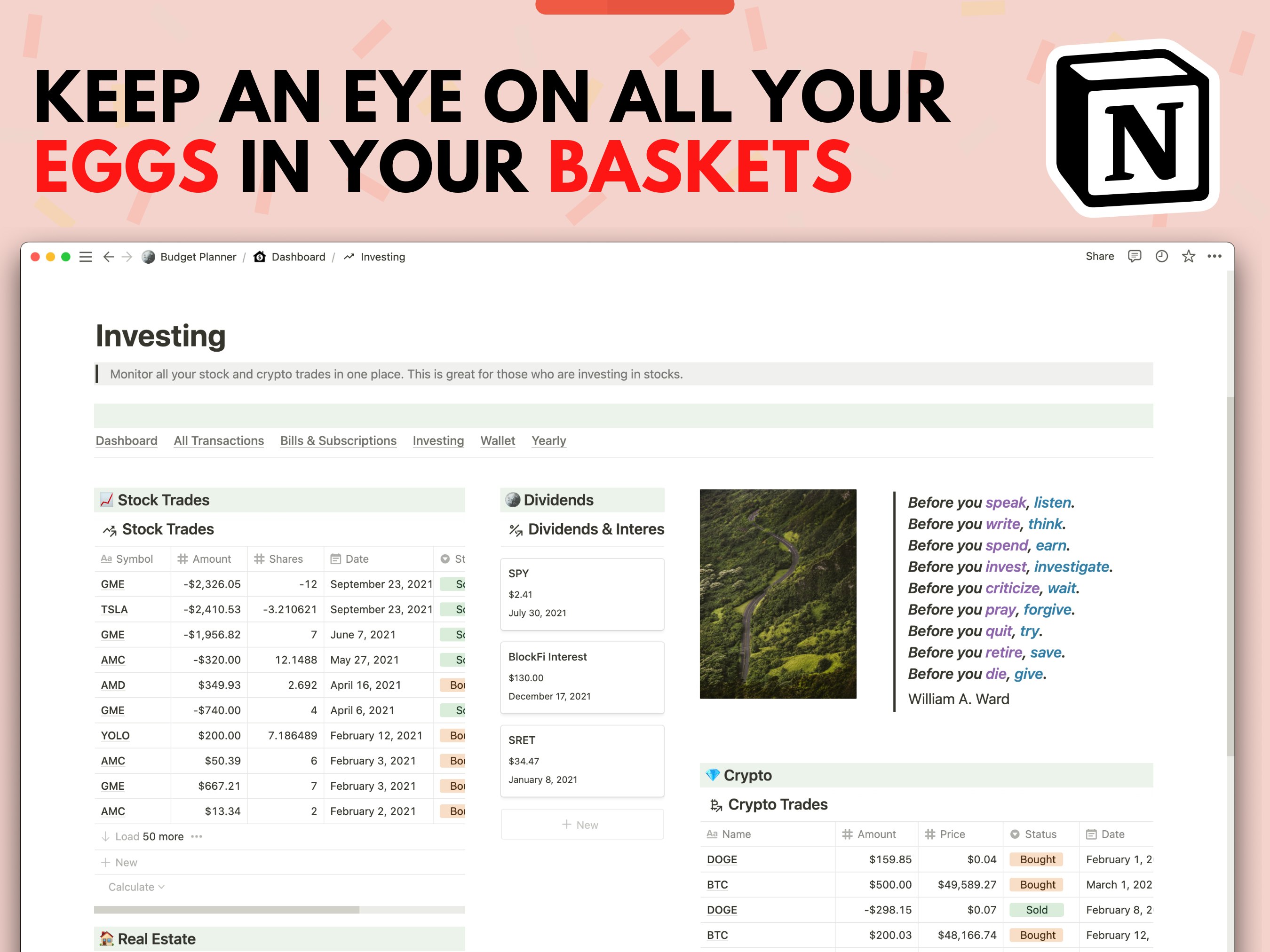Expand the Calculate dropdown in Stock Trades

coord(136,887)
